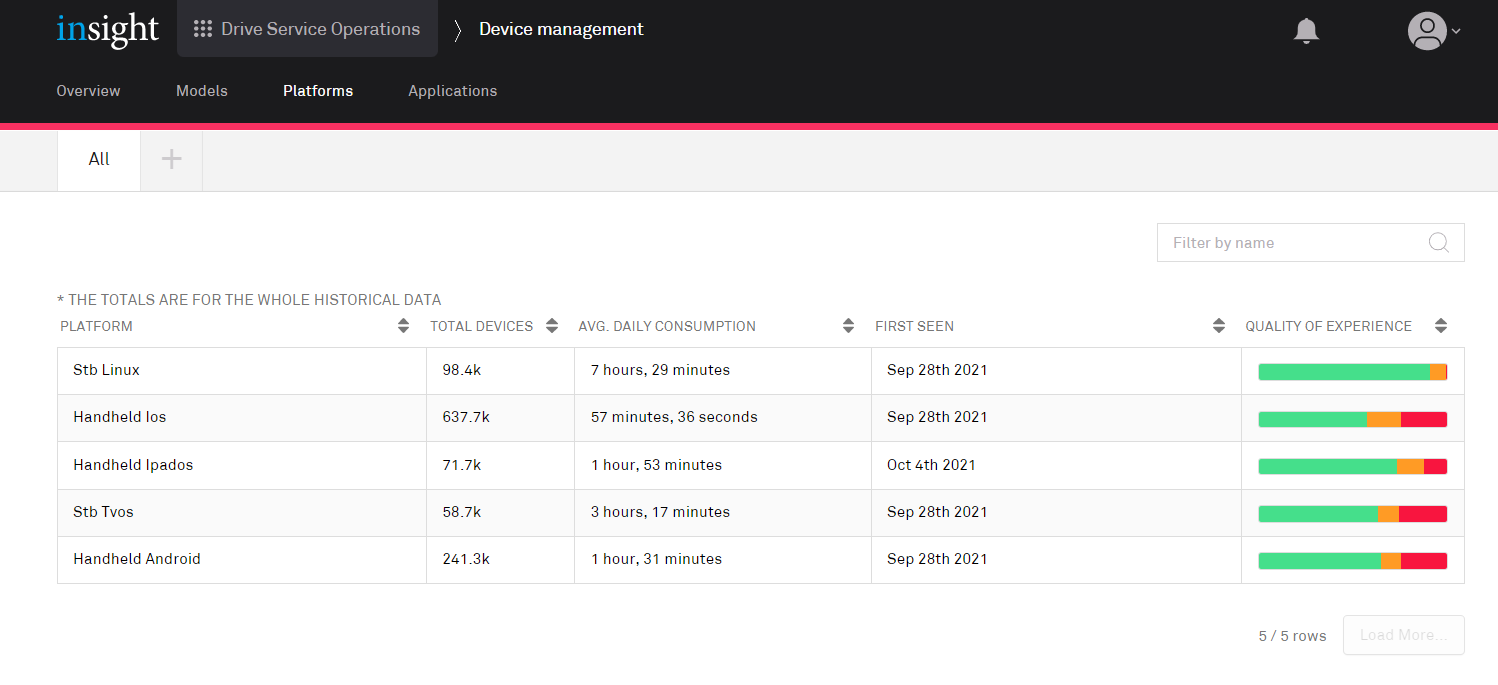Viewport: 1498px width, 685px height.
Task: Open Drive Service Operations app switcher
Action: [307, 29]
